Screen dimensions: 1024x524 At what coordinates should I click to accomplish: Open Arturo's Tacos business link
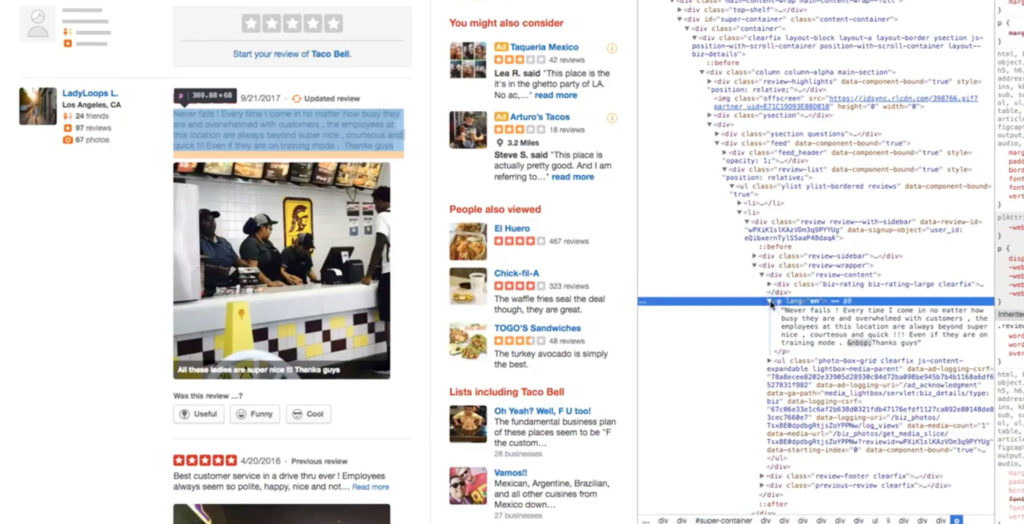pos(539,117)
